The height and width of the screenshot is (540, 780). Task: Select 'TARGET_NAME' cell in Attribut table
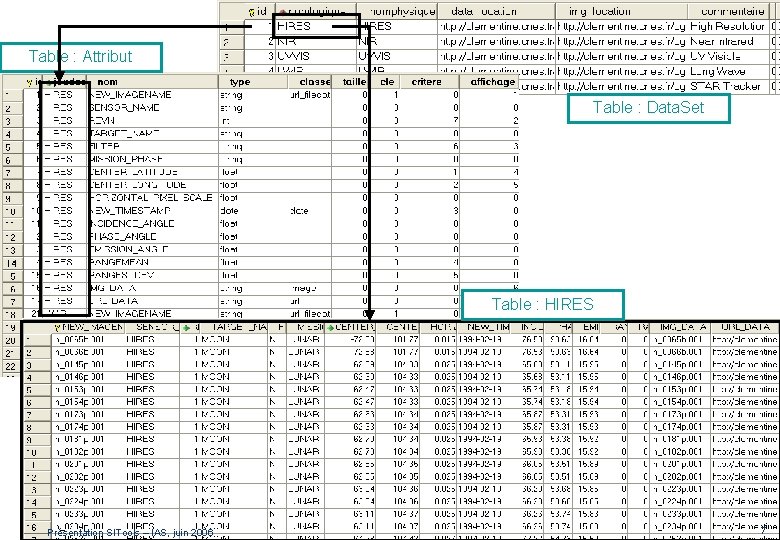click(x=153, y=133)
